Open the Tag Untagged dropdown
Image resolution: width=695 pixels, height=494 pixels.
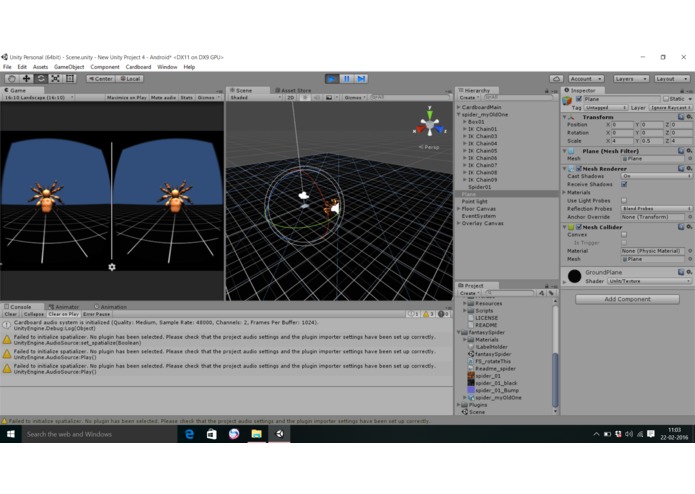tap(605, 108)
